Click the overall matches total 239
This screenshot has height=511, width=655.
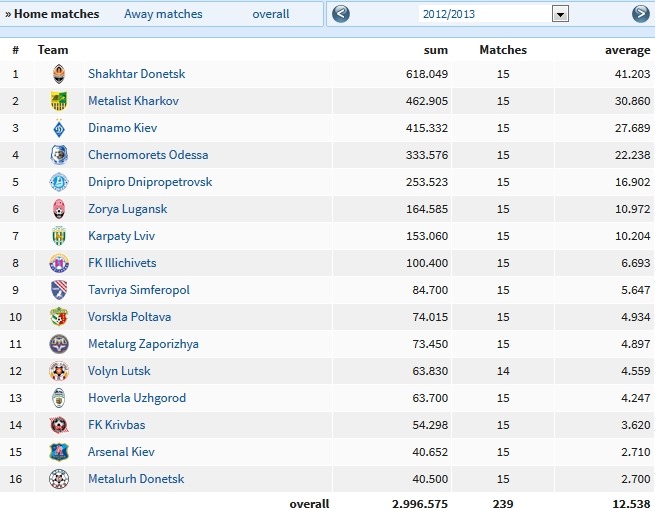coord(503,504)
